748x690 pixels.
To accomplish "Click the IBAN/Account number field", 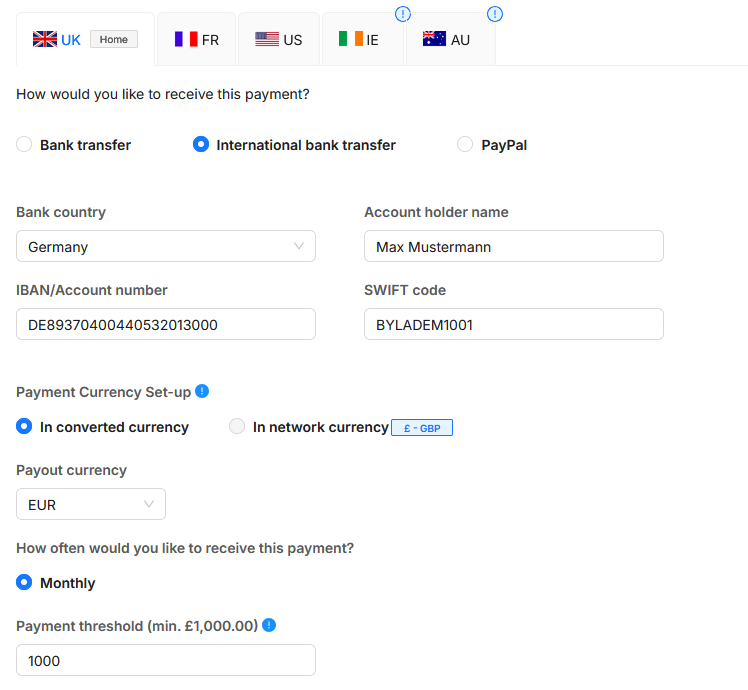I will click(166, 325).
